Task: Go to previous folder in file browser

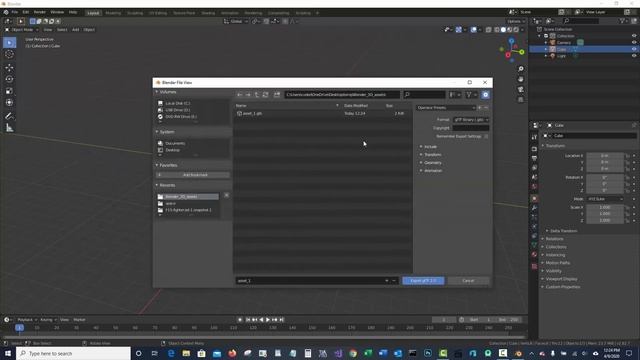Action: [240, 95]
